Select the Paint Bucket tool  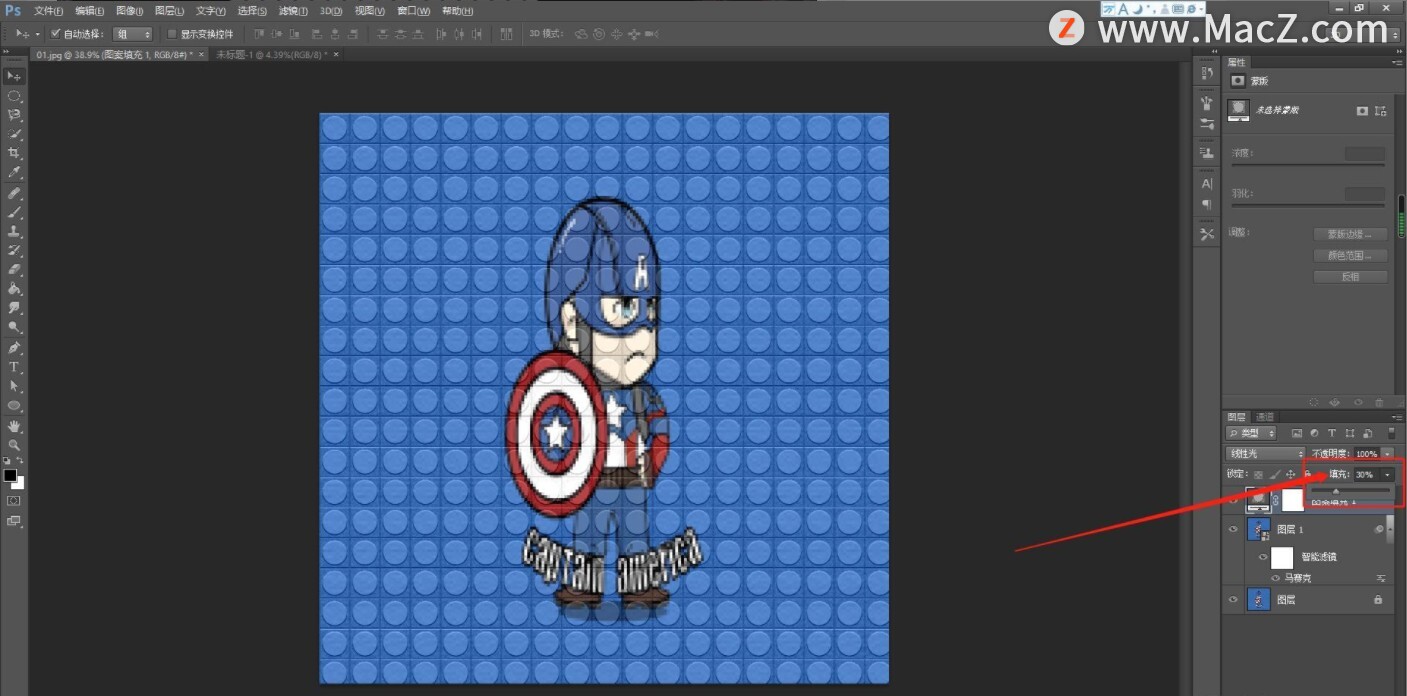click(x=14, y=289)
